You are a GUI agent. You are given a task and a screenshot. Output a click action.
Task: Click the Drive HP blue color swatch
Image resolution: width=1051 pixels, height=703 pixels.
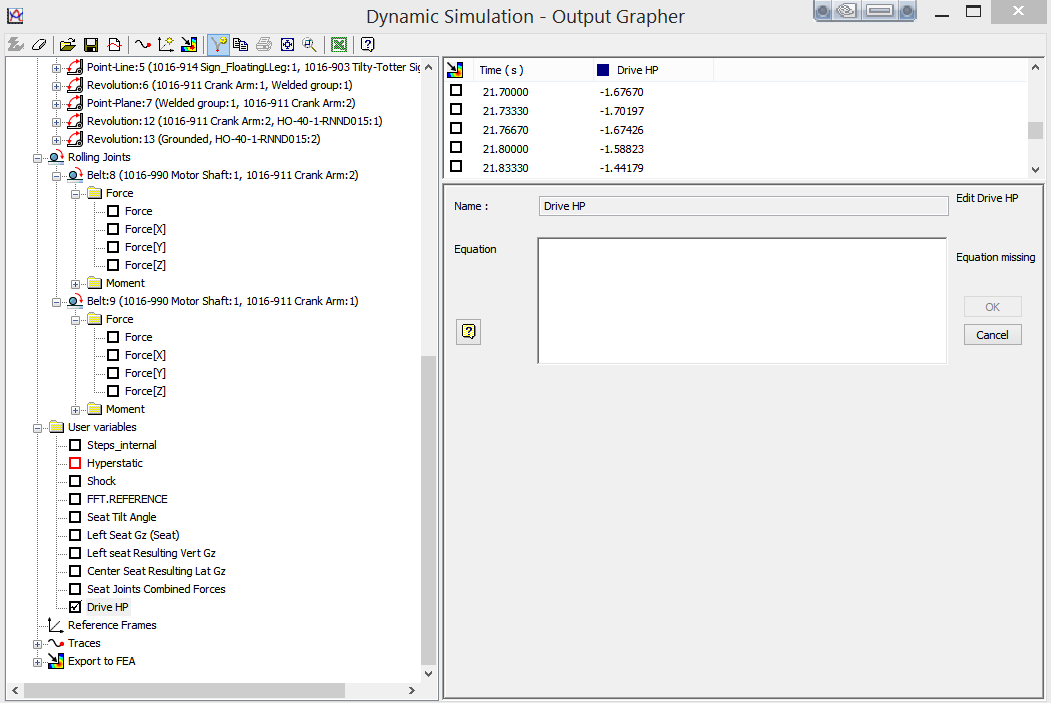pos(603,70)
